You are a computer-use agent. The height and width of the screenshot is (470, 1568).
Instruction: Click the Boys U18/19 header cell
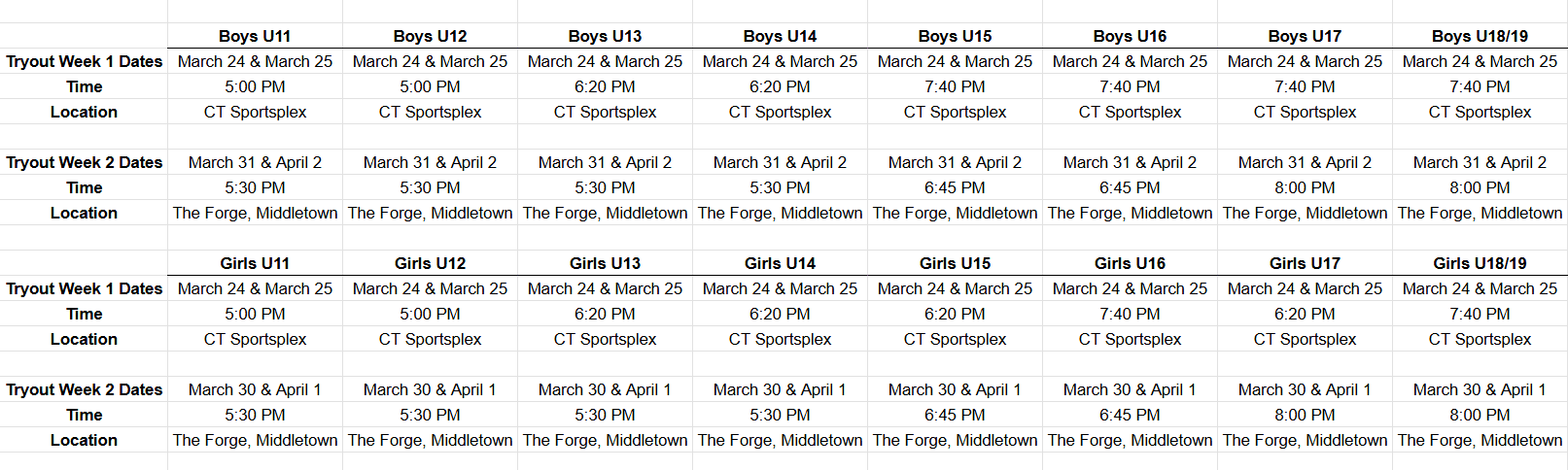click(1480, 36)
